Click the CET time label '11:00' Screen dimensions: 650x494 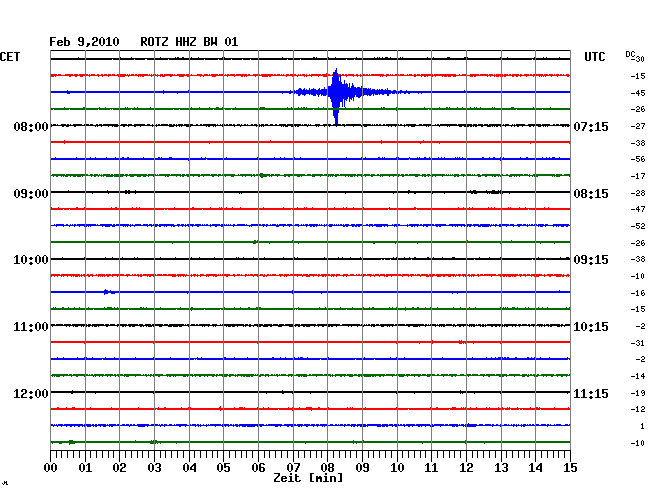[x=31, y=327]
